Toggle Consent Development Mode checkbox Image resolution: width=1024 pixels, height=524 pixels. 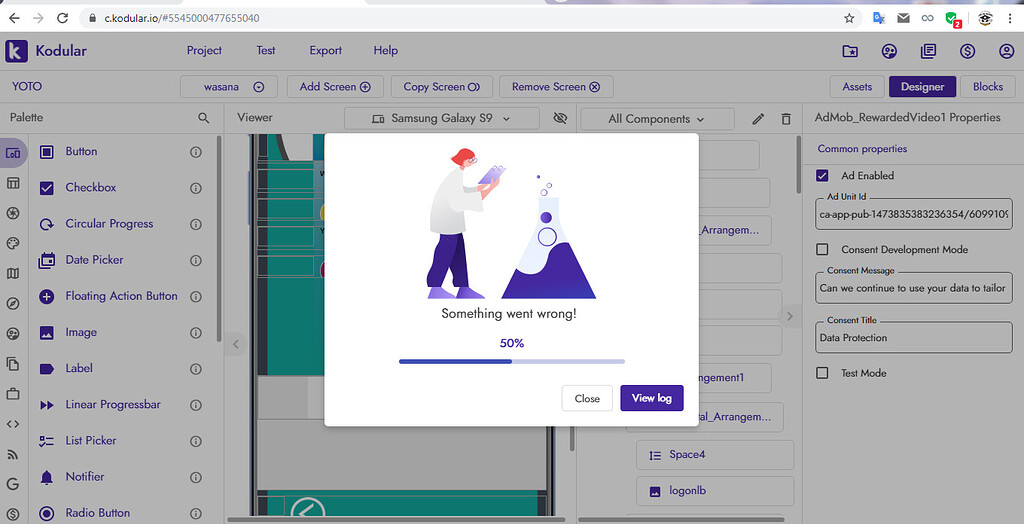point(822,250)
